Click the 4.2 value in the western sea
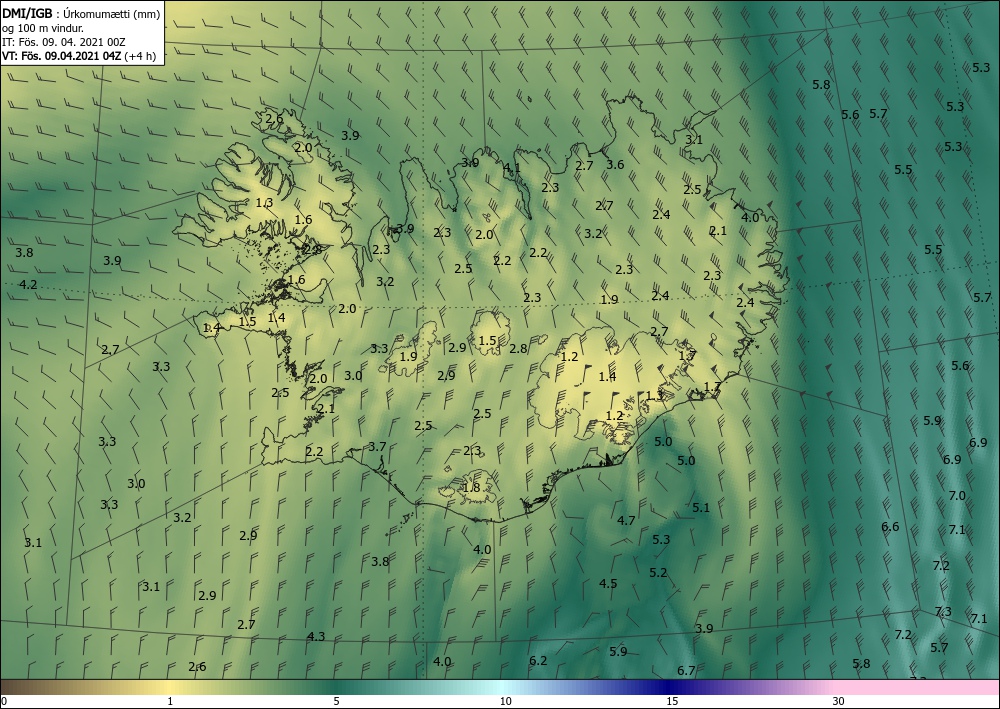The width and height of the screenshot is (1000, 709). coord(28,284)
